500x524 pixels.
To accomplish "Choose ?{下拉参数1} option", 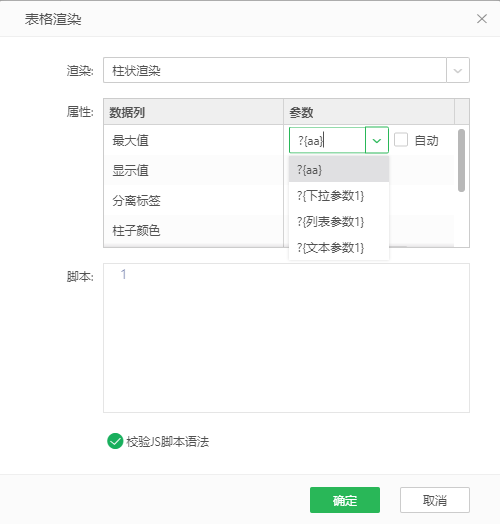I will [x=339, y=195].
